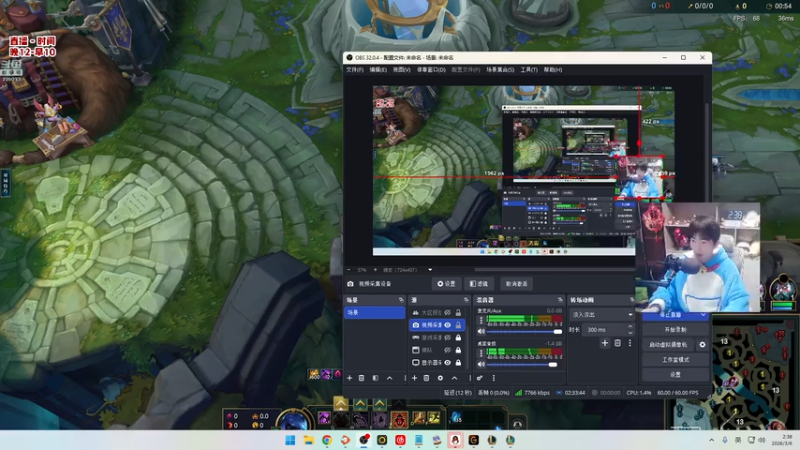Screen dimensions: 800x450
Task: Open 设置 in the OBS controls dock
Action: 676,374
